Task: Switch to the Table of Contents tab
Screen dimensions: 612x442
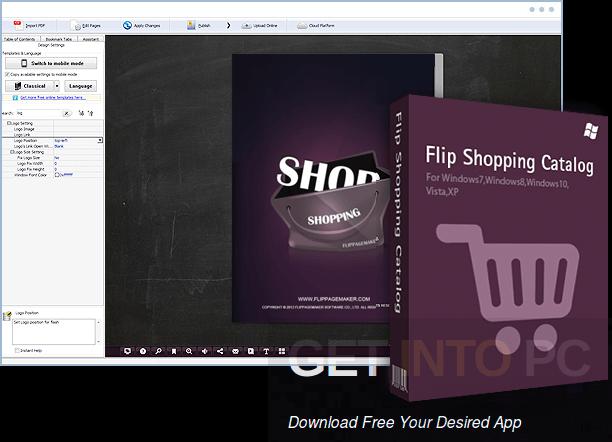Action: click(x=20, y=39)
